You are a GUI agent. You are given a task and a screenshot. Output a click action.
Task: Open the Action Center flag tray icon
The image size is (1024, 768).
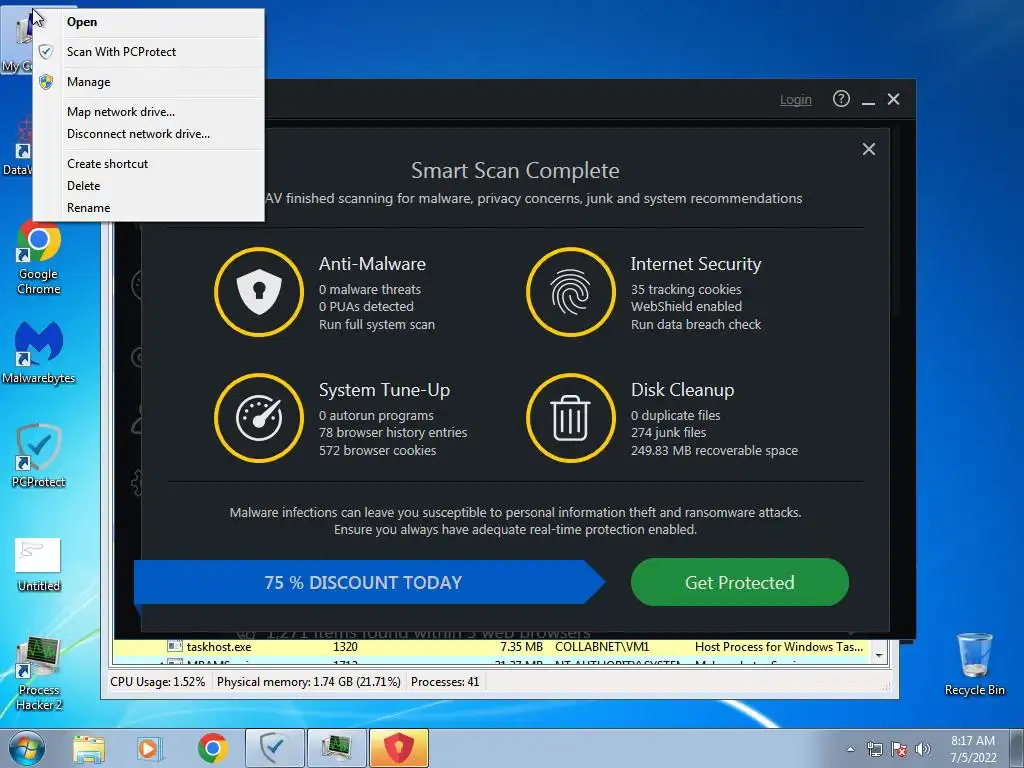coord(899,749)
